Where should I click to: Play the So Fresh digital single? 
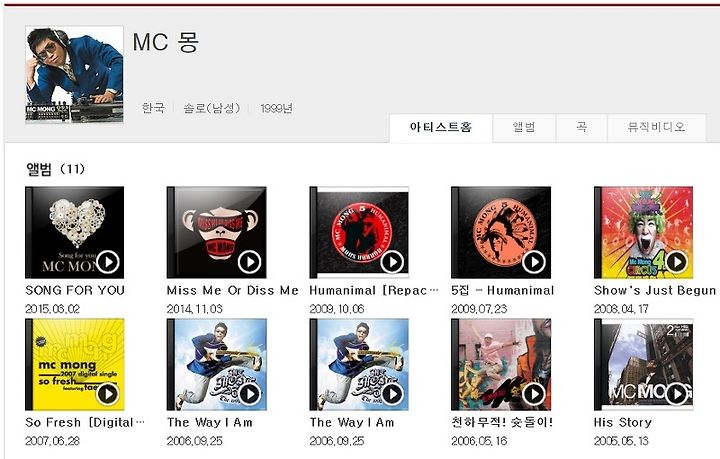(108, 394)
